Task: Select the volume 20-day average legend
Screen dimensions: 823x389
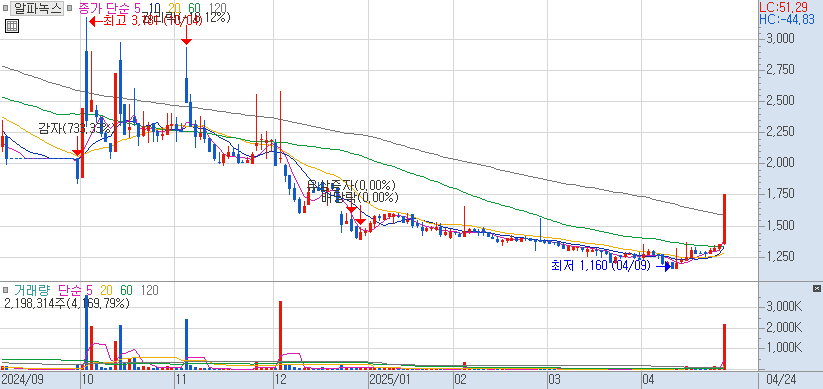Action: 107,290
